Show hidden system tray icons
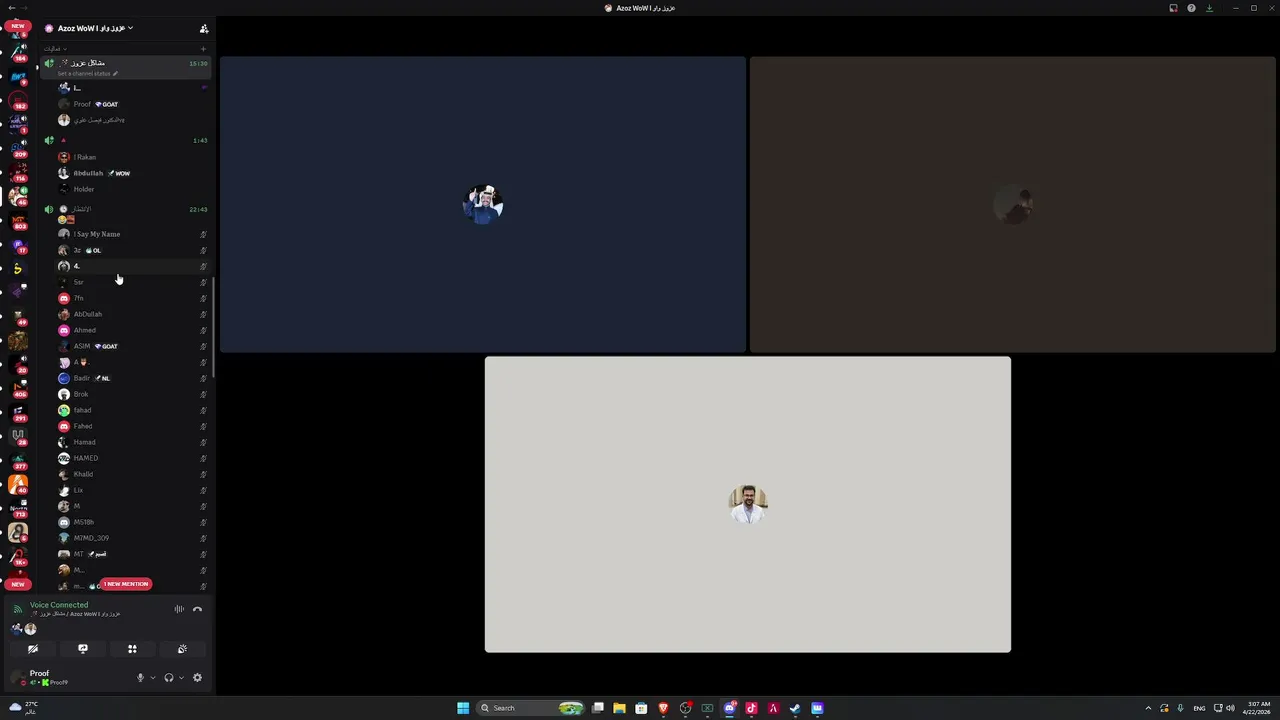1280x720 pixels. click(x=1148, y=708)
